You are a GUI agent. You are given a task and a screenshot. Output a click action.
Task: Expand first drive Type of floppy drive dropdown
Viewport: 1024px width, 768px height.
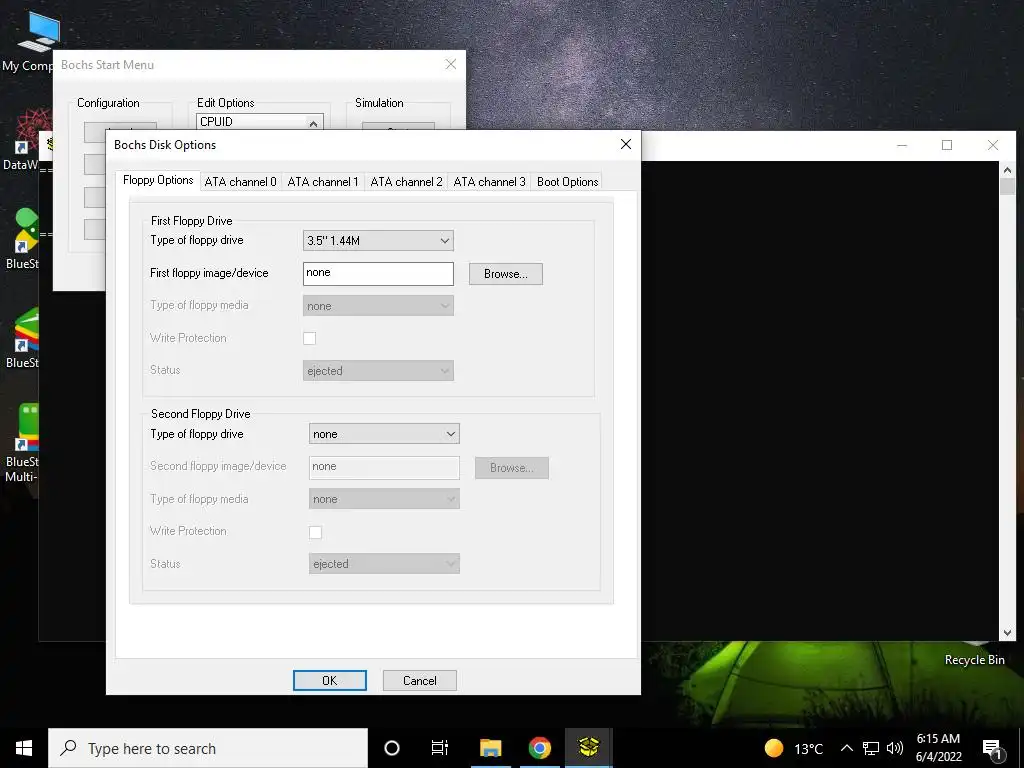pyautogui.click(x=378, y=240)
